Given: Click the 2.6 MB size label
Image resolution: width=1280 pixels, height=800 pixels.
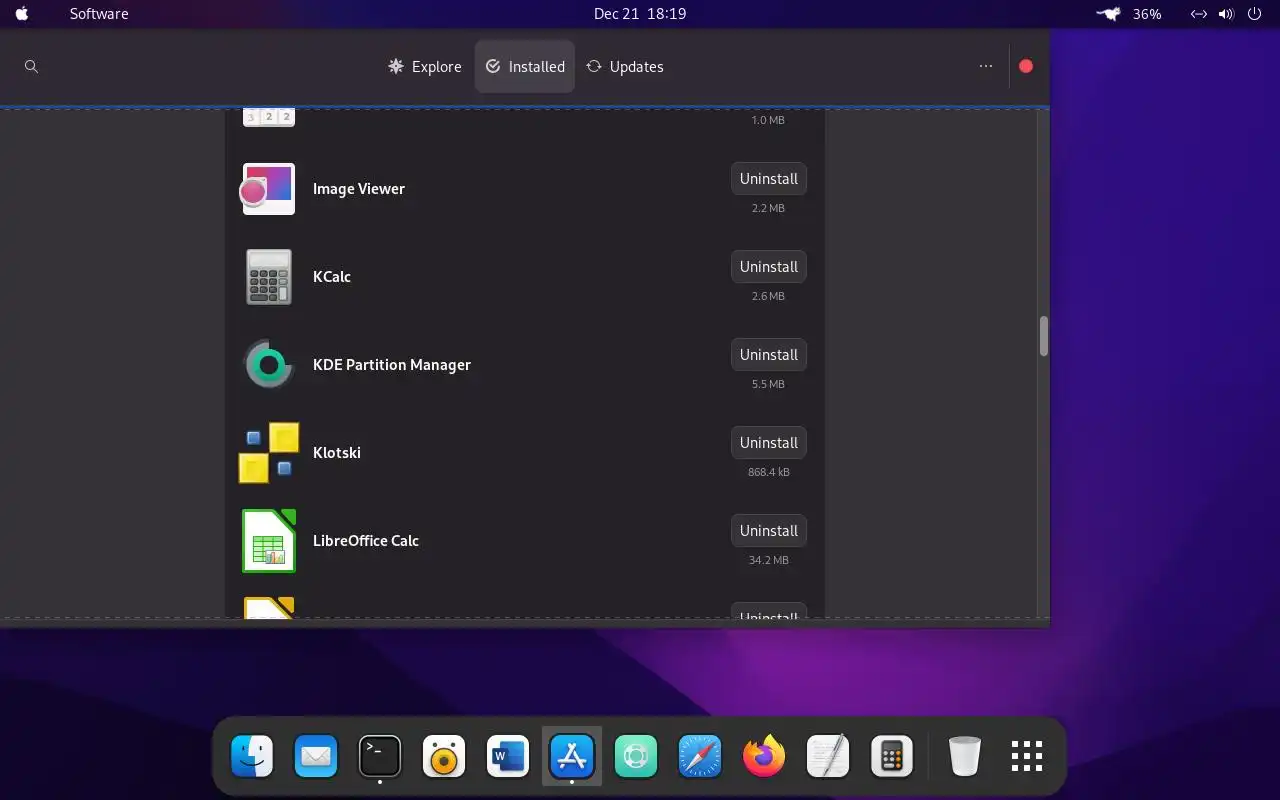Looking at the screenshot, I should [769, 296].
